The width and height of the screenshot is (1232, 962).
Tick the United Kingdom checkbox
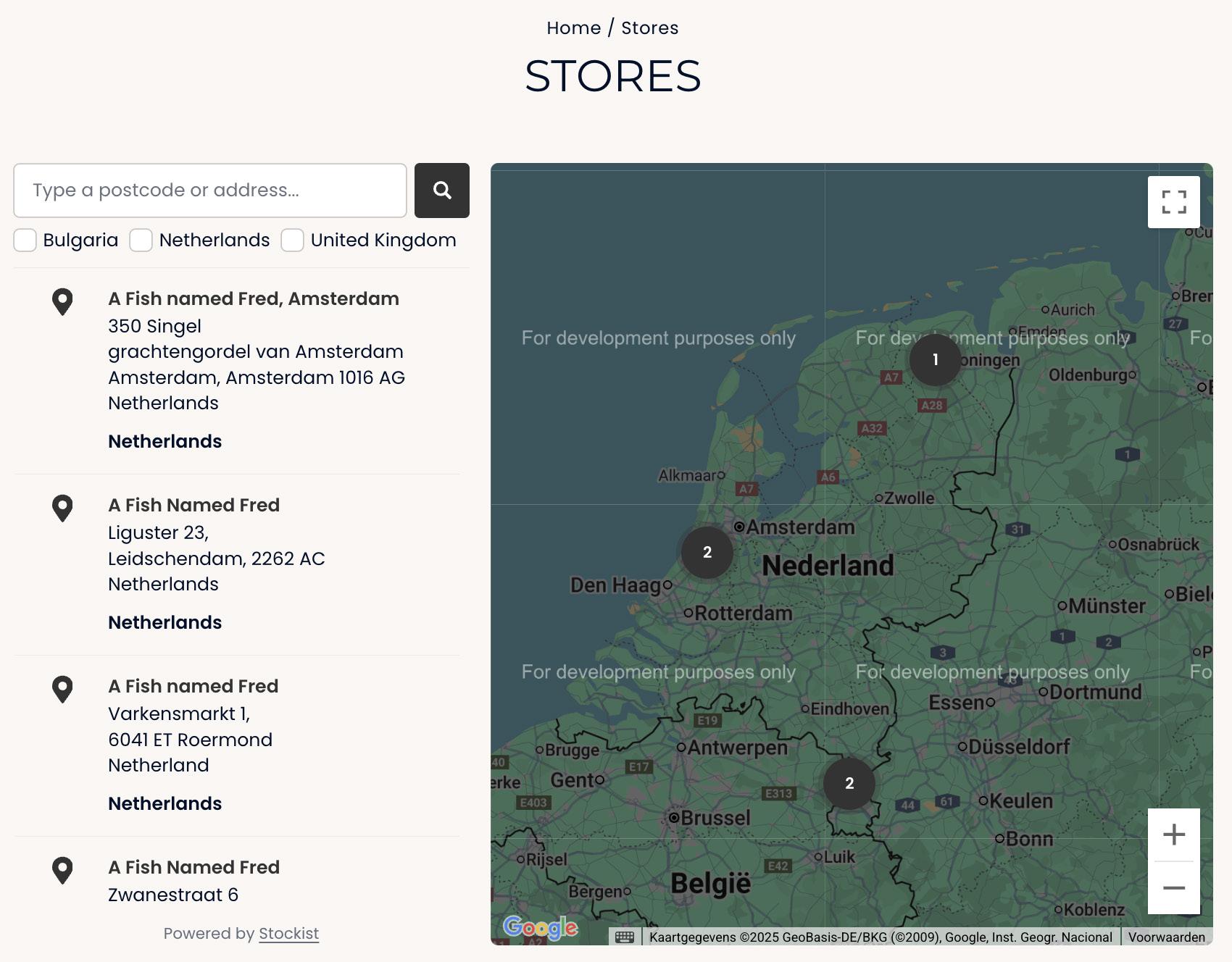[x=293, y=240]
